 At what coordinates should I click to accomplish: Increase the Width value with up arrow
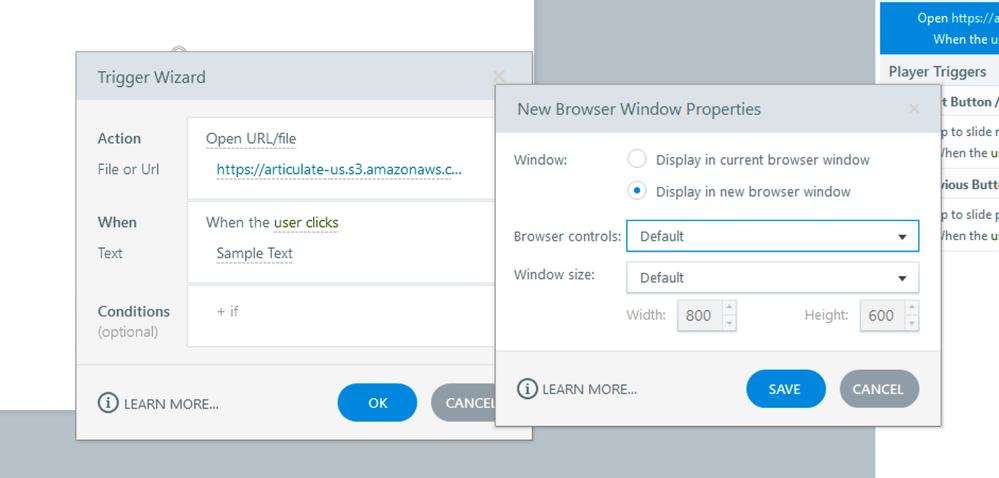pos(729,309)
